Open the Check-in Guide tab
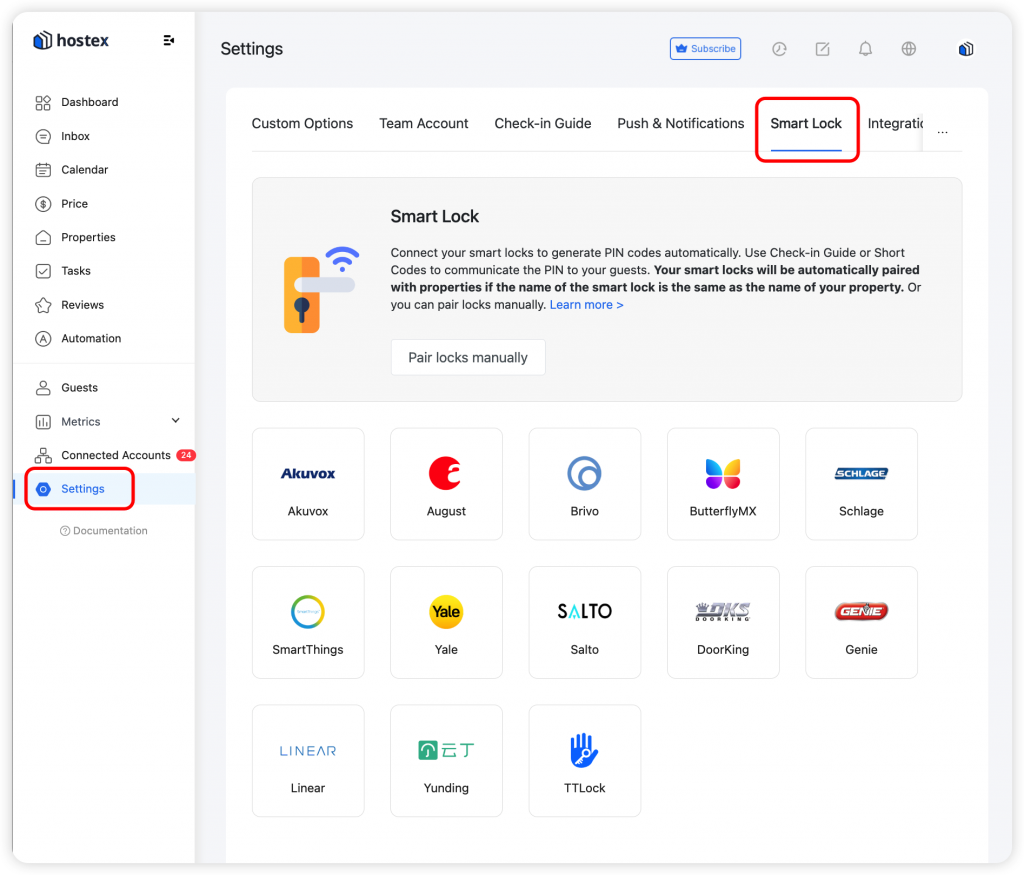The width and height of the screenshot is (1024, 875). [543, 123]
